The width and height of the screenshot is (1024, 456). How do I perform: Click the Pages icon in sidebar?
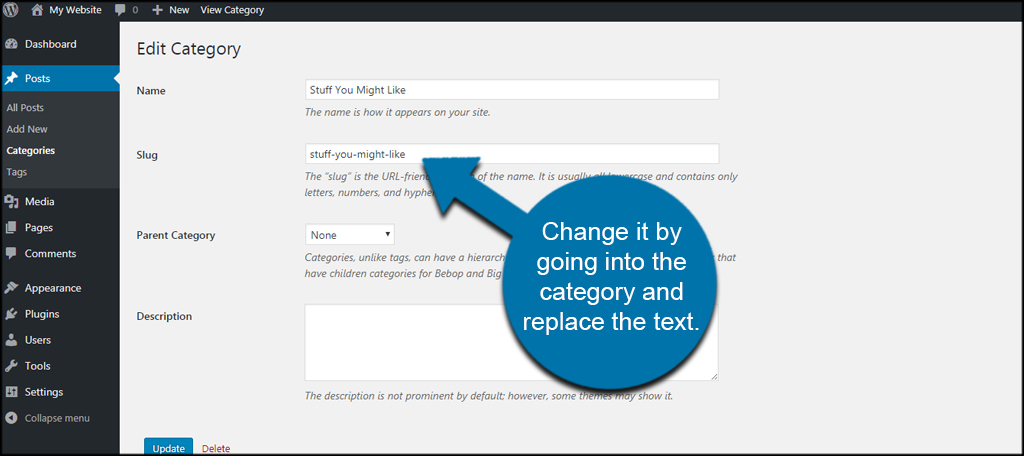tap(11, 228)
